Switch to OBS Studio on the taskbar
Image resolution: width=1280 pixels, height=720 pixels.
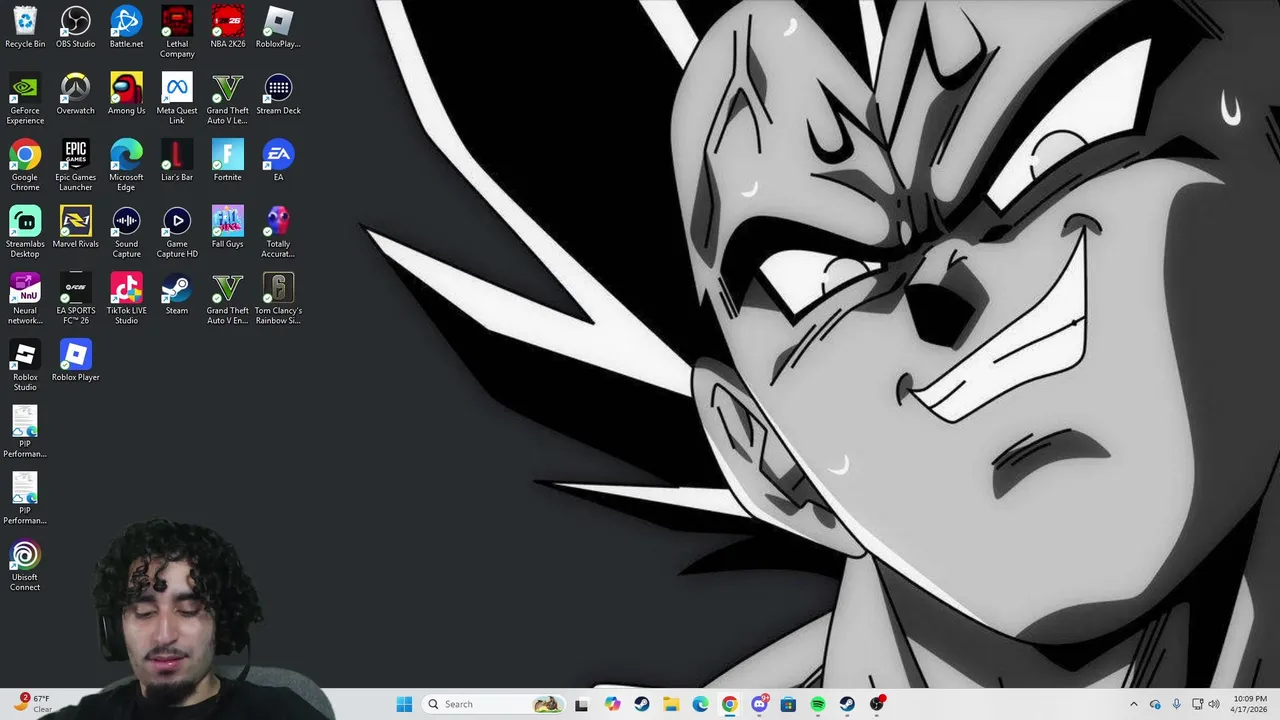point(877,704)
